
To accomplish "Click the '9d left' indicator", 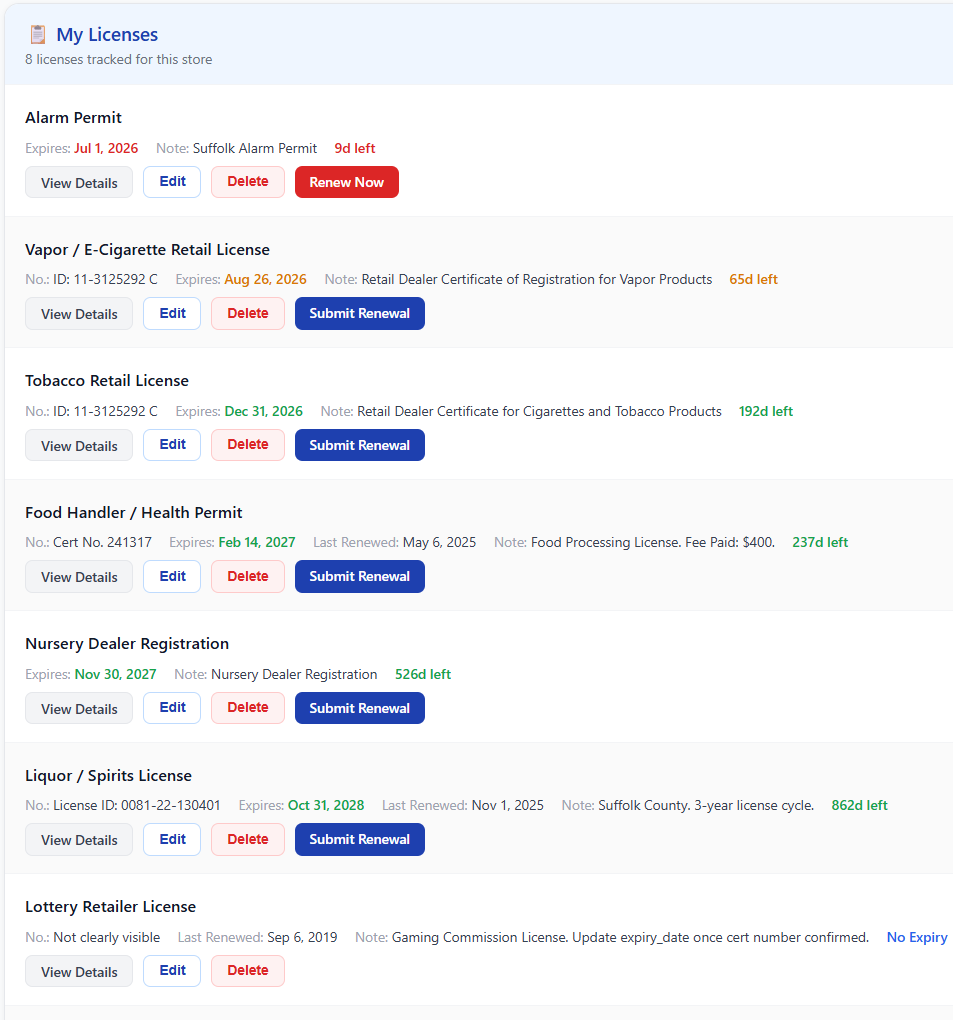I will coord(355,148).
